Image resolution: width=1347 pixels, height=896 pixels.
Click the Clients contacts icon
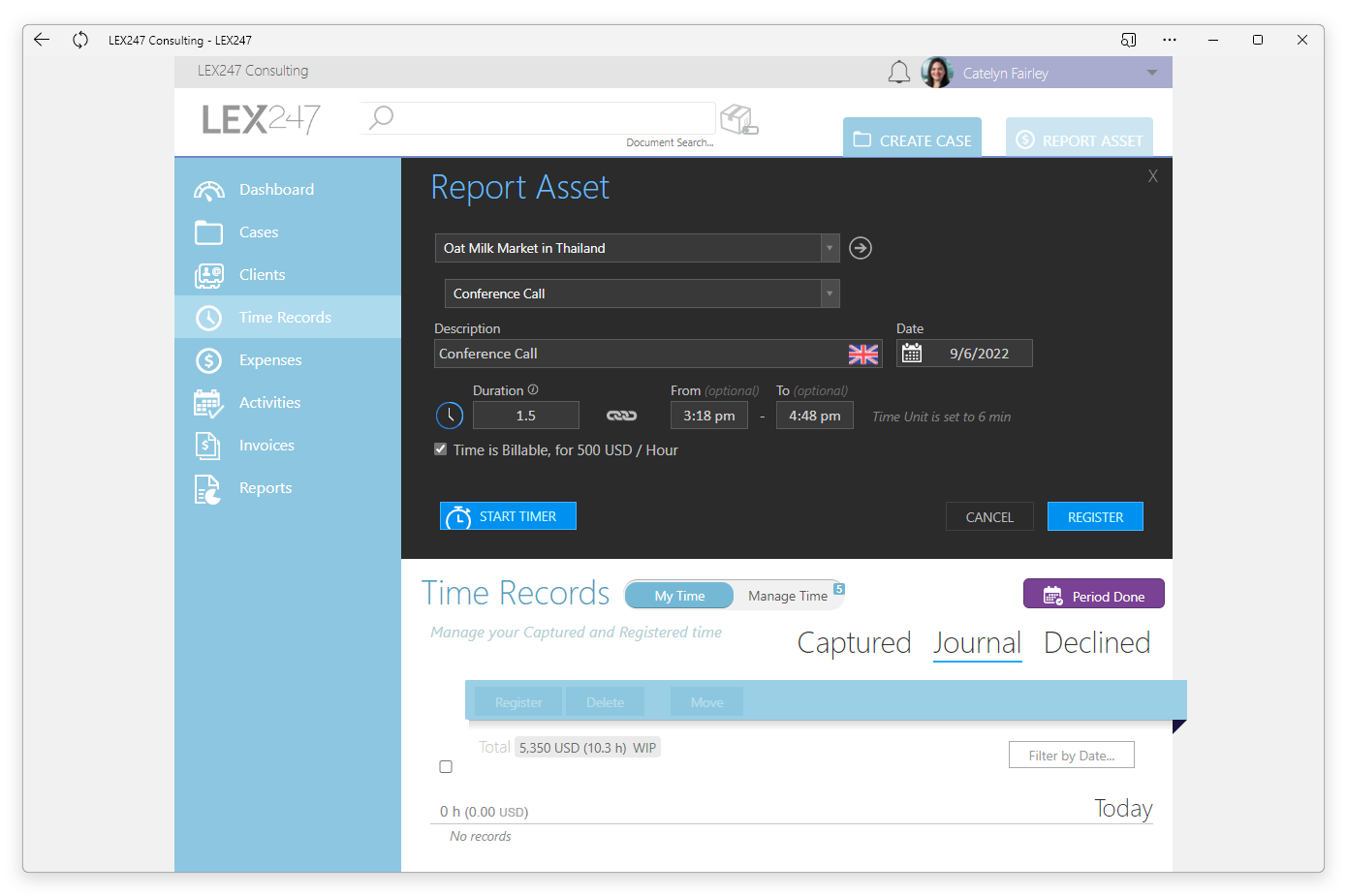[208, 275]
